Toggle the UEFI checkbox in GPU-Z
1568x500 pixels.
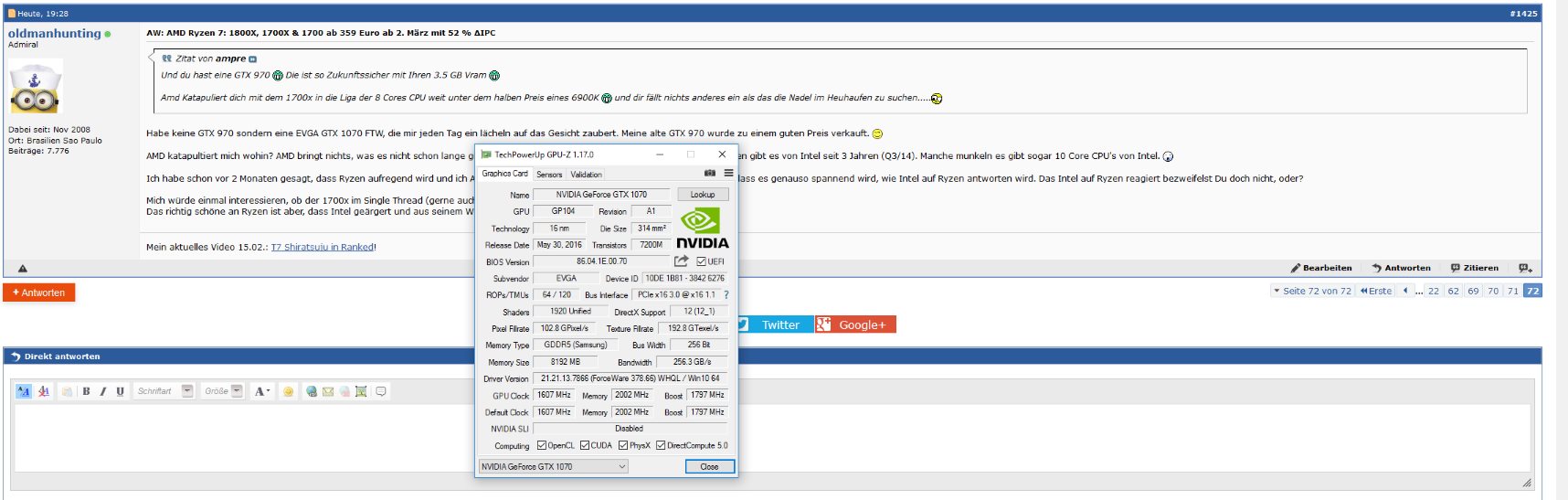pyautogui.click(x=701, y=261)
